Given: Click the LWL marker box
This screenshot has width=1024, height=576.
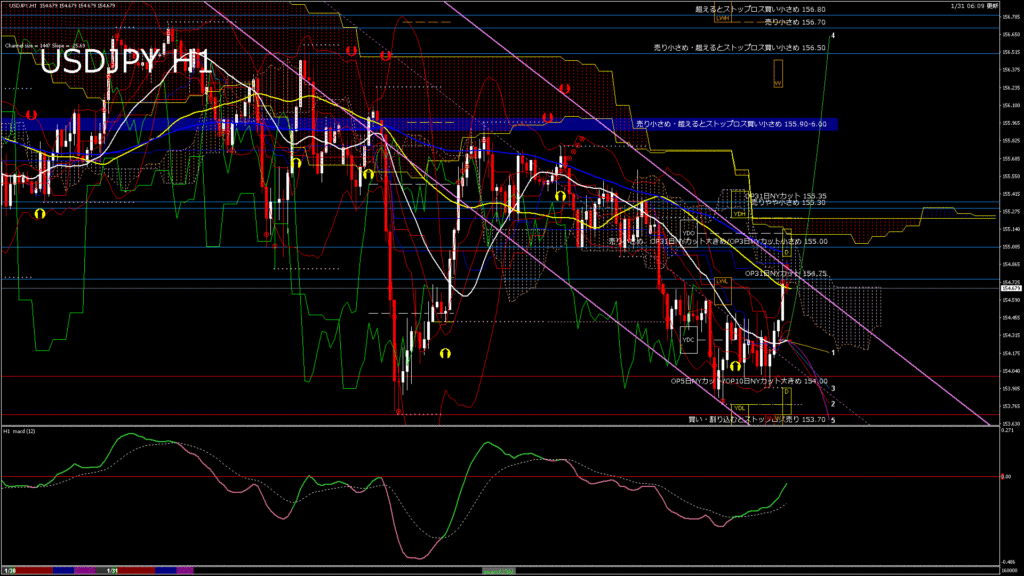Looking at the screenshot, I should tap(721, 281).
